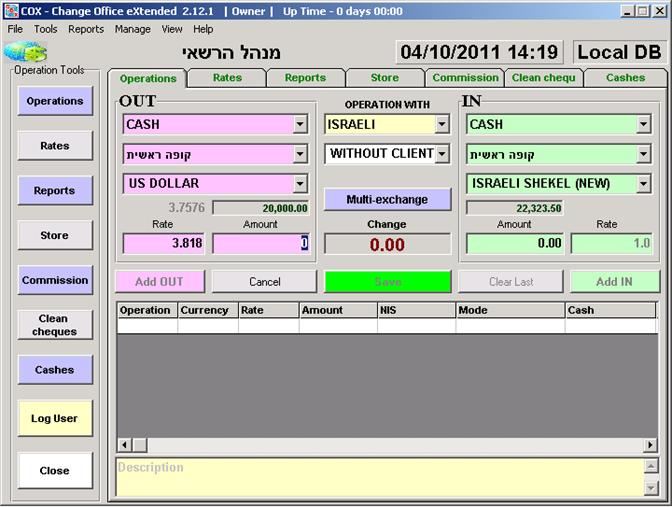Click the OUT Rate input field

click(x=164, y=243)
